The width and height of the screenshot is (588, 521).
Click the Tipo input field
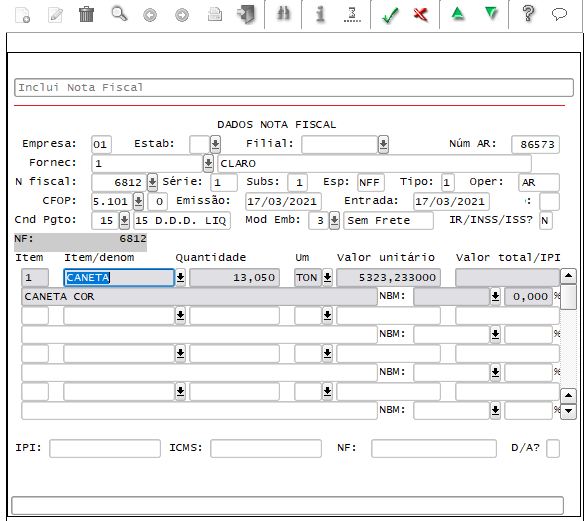pos(448,182)
